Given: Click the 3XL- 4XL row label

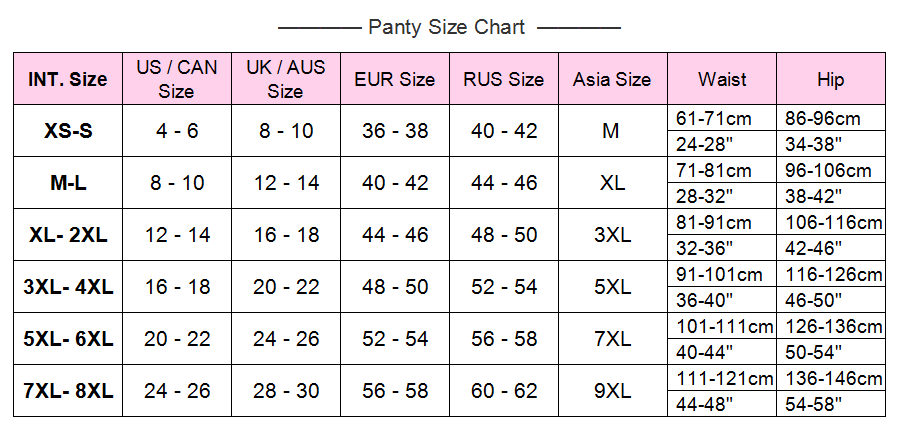Looking at the screenshot, I should [68, 286].
